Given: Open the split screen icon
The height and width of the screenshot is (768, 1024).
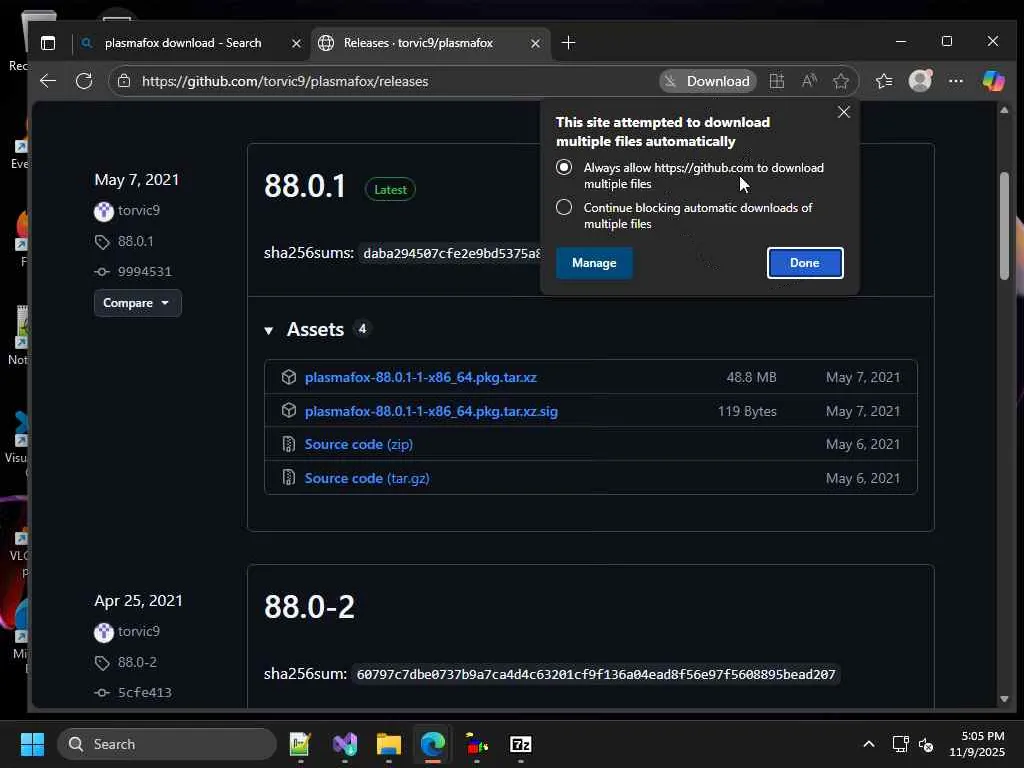Looking at the screenshot, I should click(x=776, y=81).
